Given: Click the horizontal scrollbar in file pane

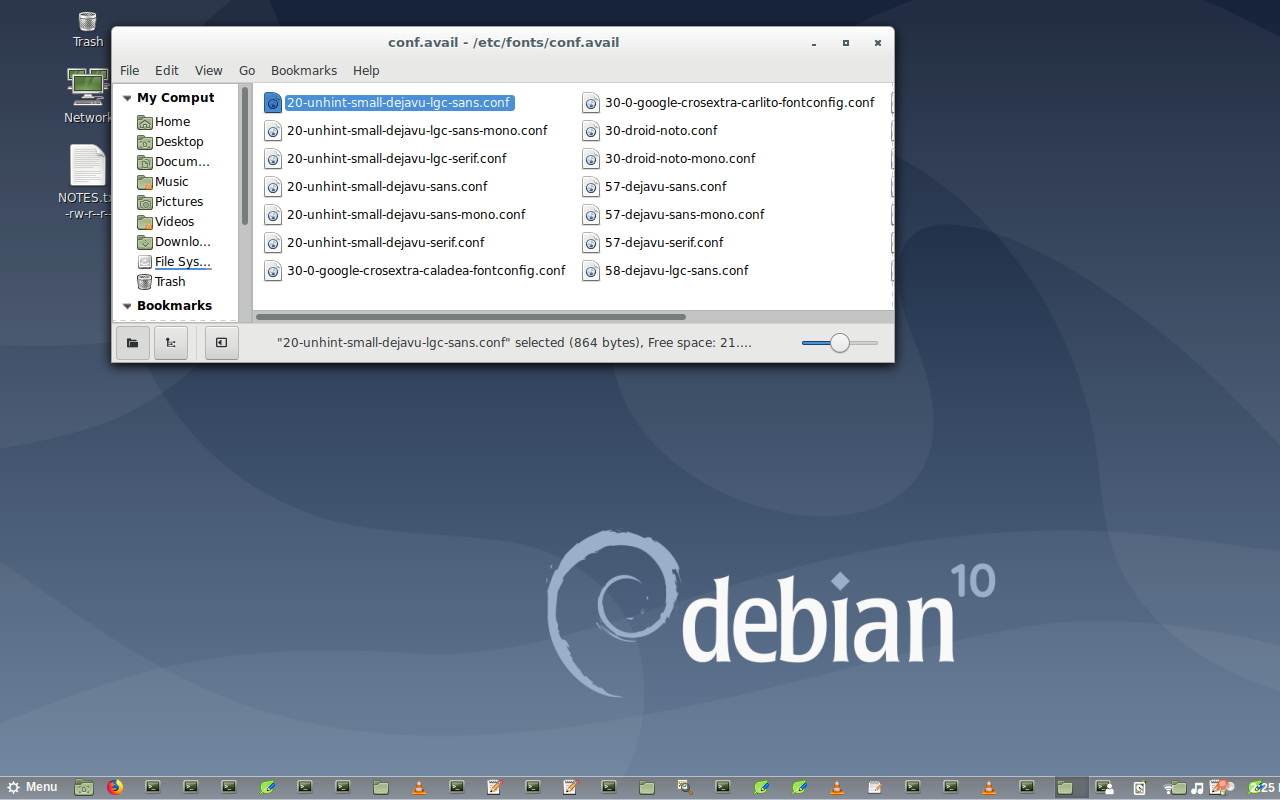Looking at the screenshot, I should 471,317.
